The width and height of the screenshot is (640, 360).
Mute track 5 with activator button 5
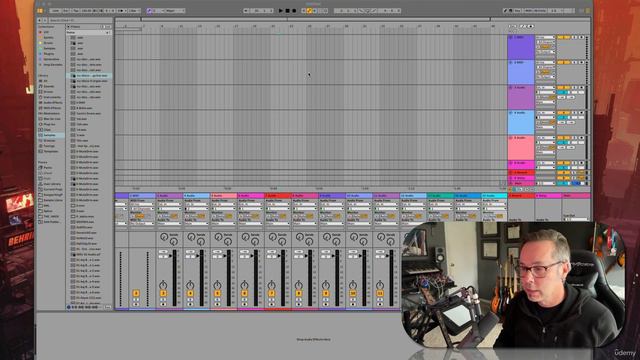pyautogui.click(x=218, y=293)
